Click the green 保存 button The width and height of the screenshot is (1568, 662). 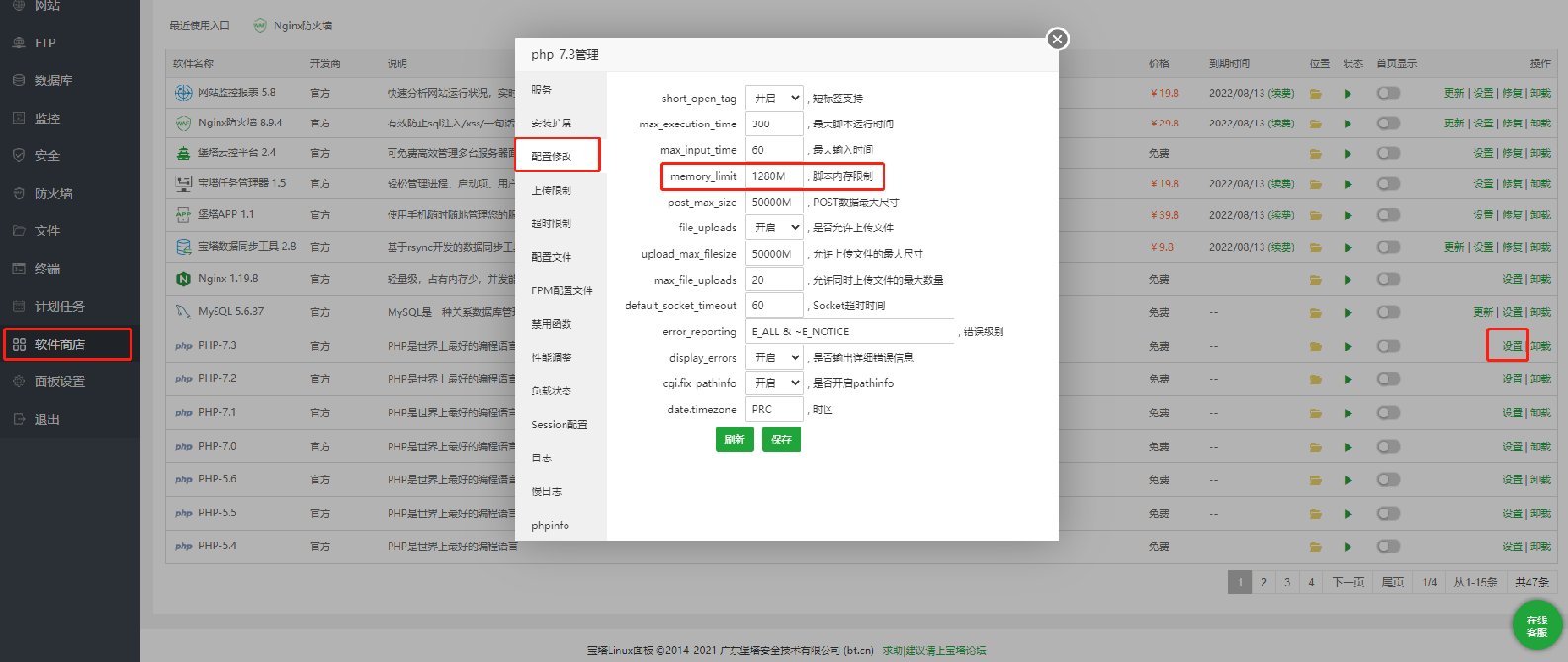[781, 439]
